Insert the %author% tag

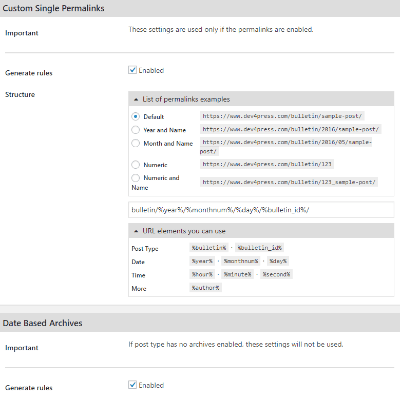(205, 288)
